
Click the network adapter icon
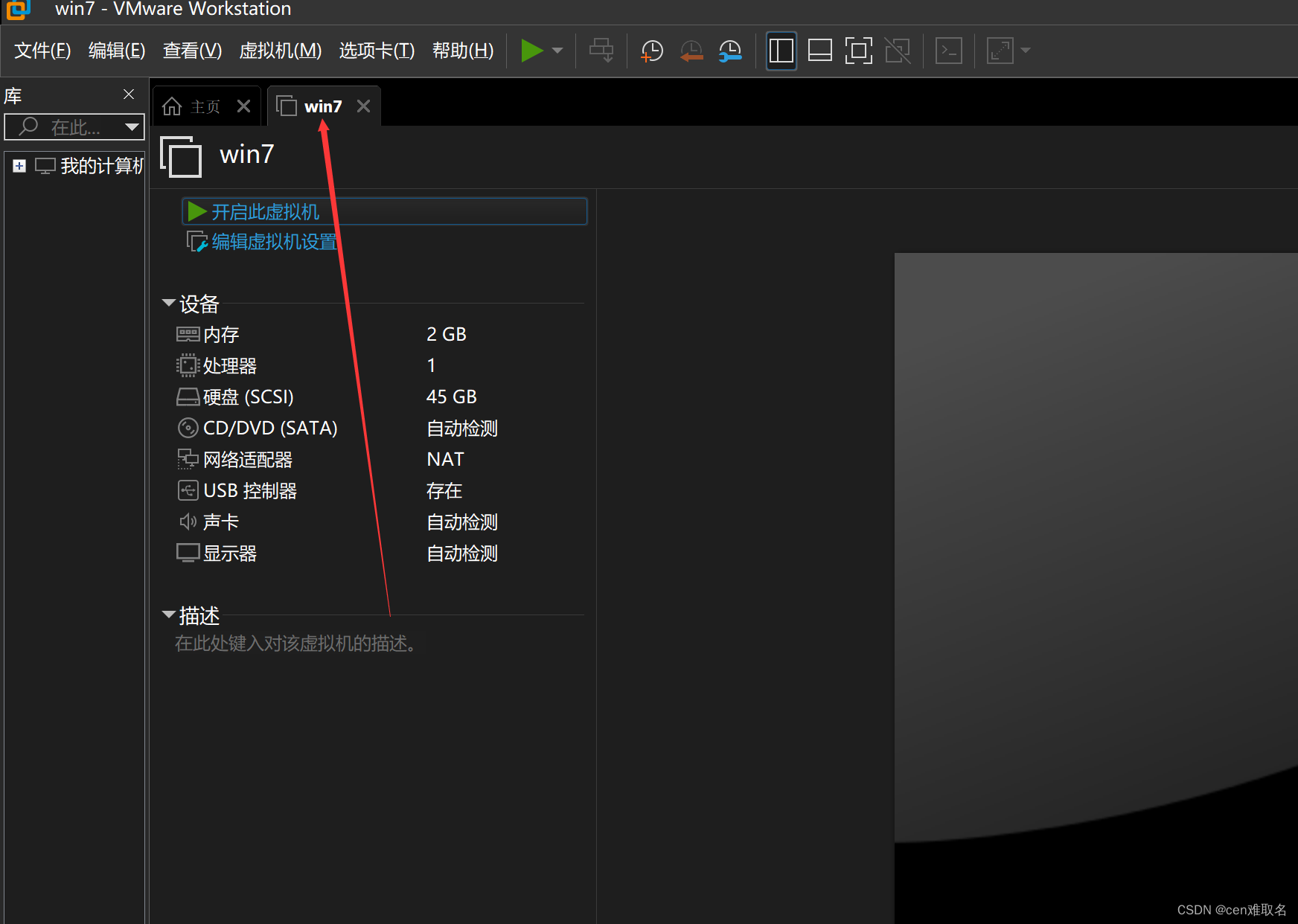pos(188,459)
